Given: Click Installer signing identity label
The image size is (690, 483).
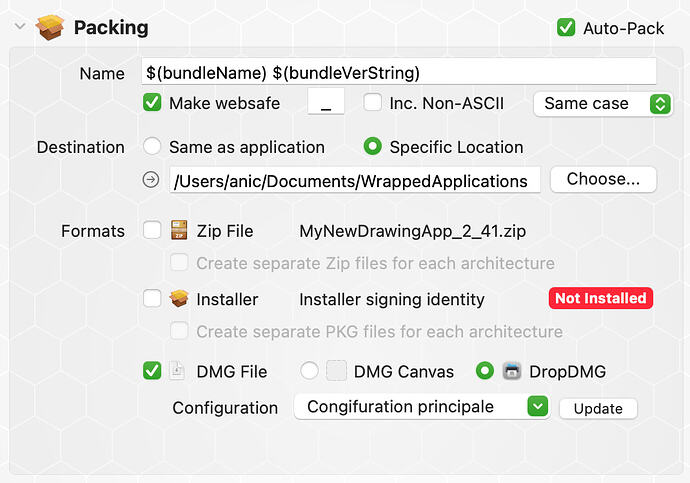Looking at the screenshot, I should coord(392,300).
